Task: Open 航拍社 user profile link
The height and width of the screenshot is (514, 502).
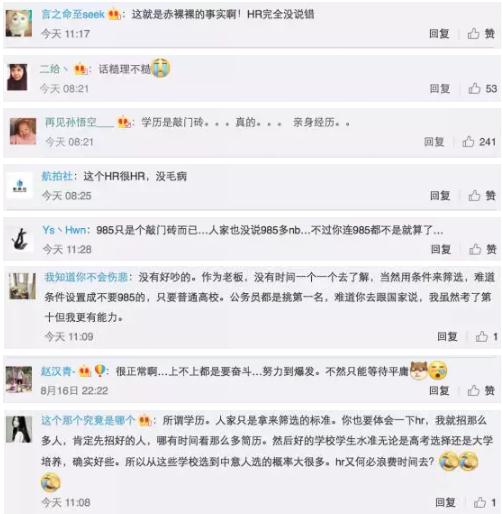Action: tap(57, 176)
